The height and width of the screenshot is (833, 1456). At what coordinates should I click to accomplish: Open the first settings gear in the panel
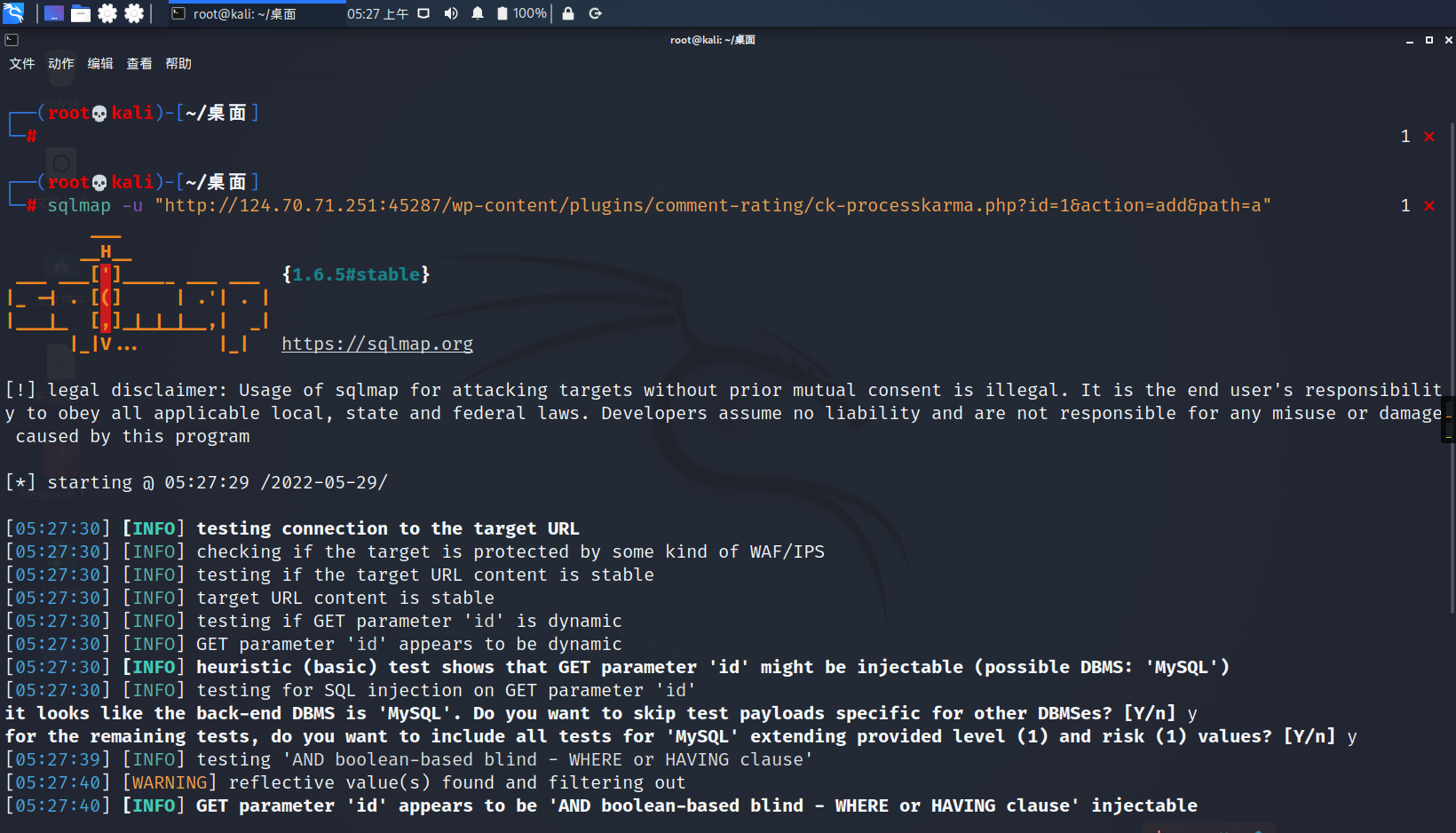(x=107, y=12)
